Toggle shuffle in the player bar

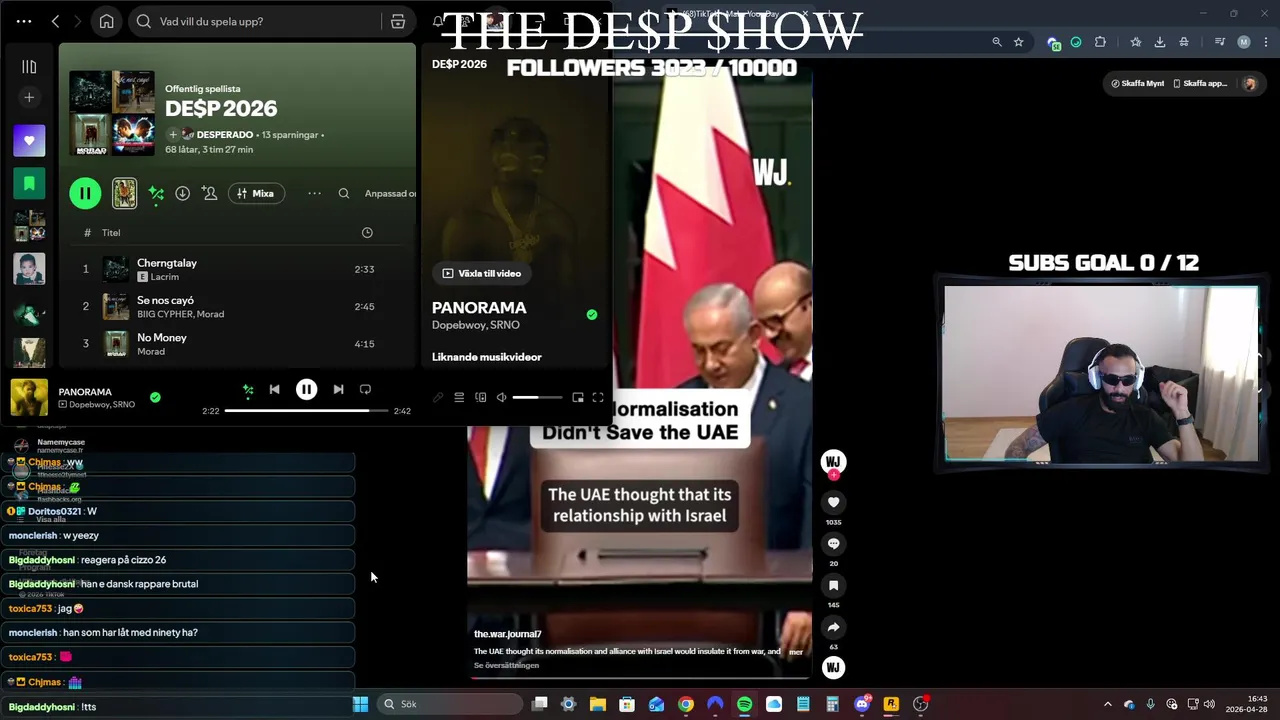248,390
